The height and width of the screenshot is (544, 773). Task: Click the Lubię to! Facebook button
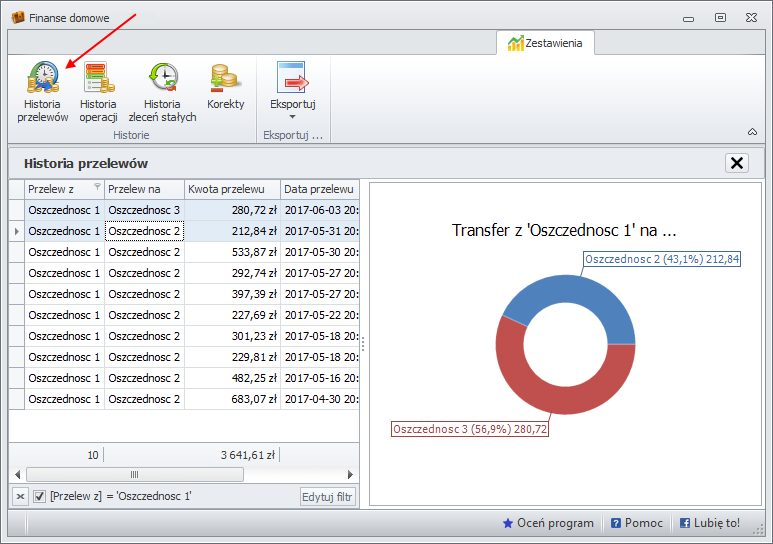[x=710, y=523]
